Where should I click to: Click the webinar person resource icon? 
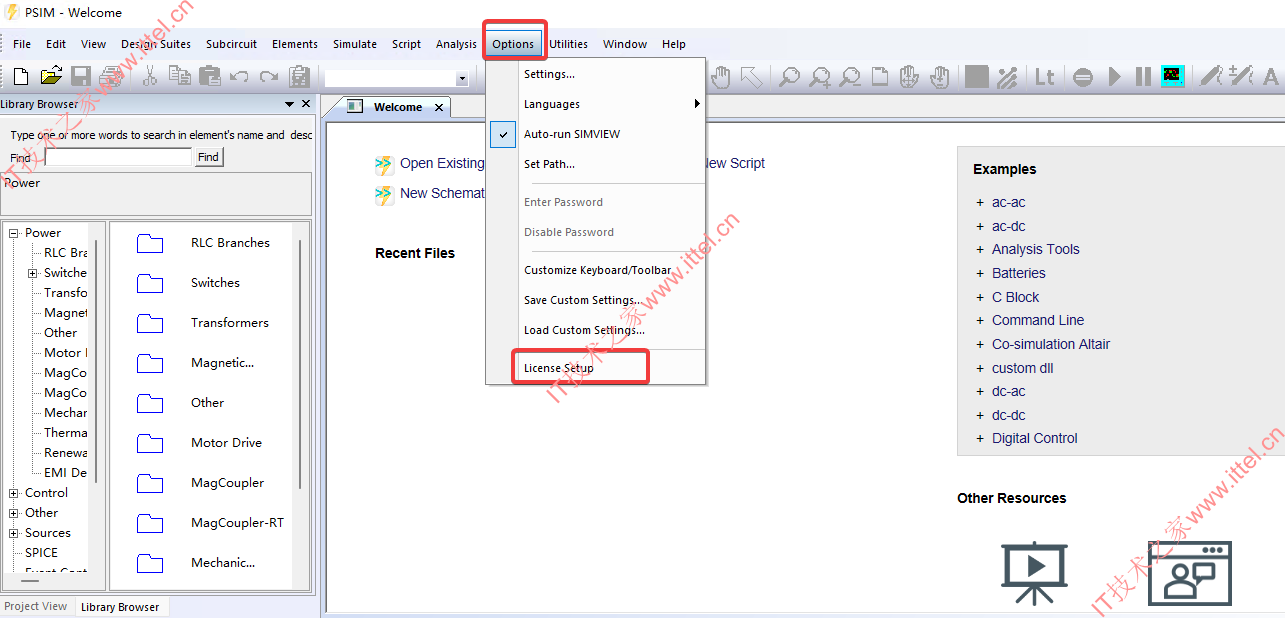coord(1189,574)
